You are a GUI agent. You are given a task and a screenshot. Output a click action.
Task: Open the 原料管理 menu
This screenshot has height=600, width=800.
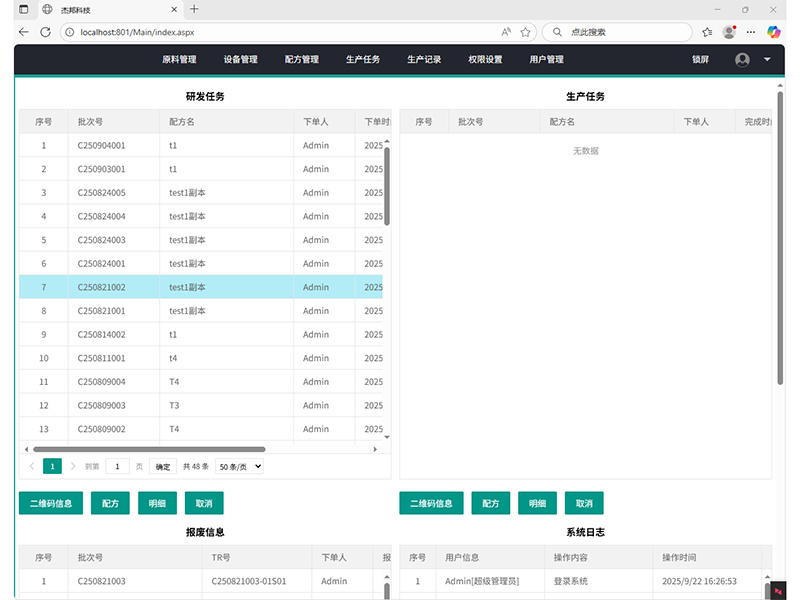179,60
